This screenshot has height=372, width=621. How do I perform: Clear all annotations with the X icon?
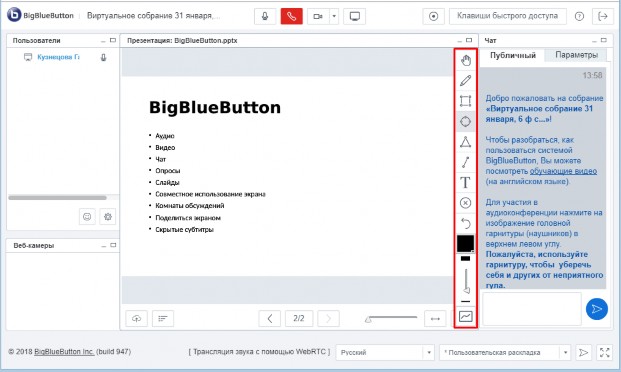point(466,203)
